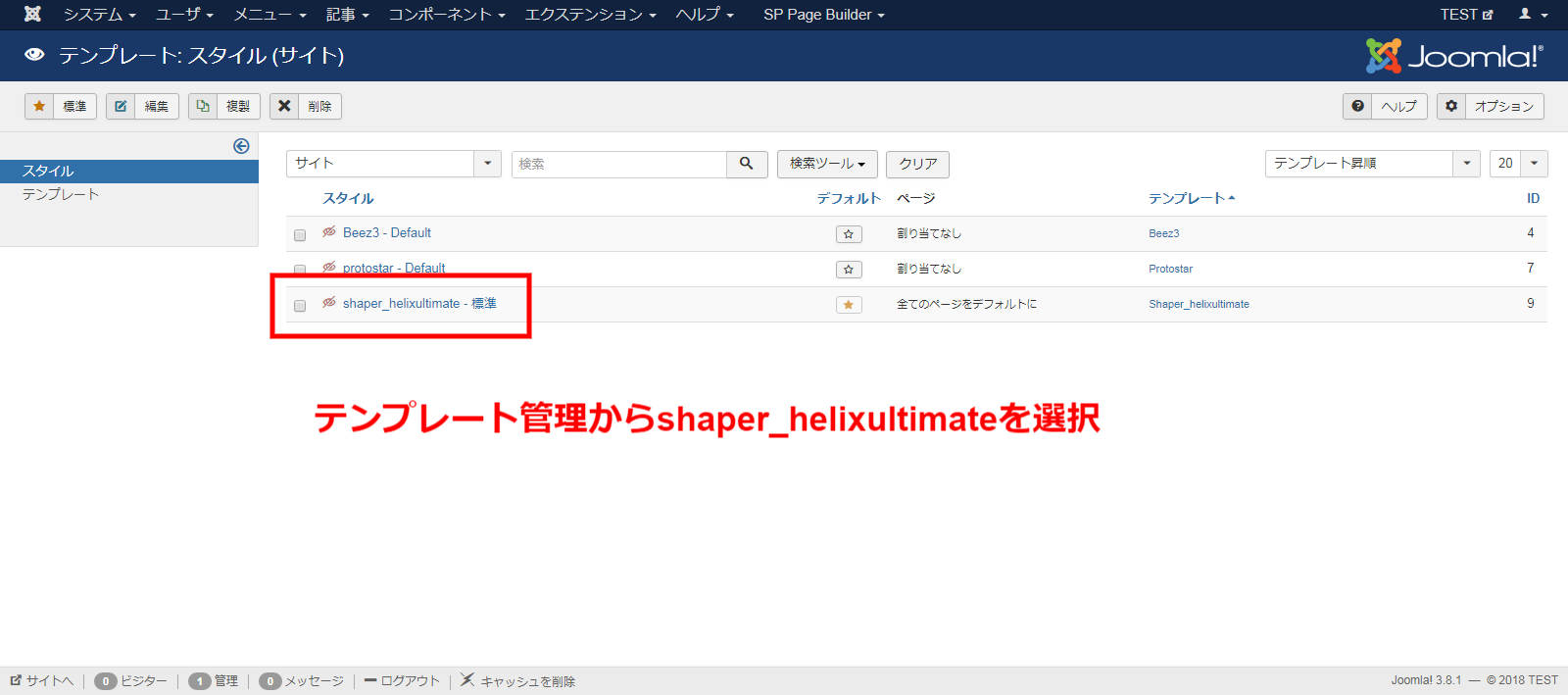This screenshot has height=695, width=1568.
Task: Open the 記事 menu
Action: [347, 15]
